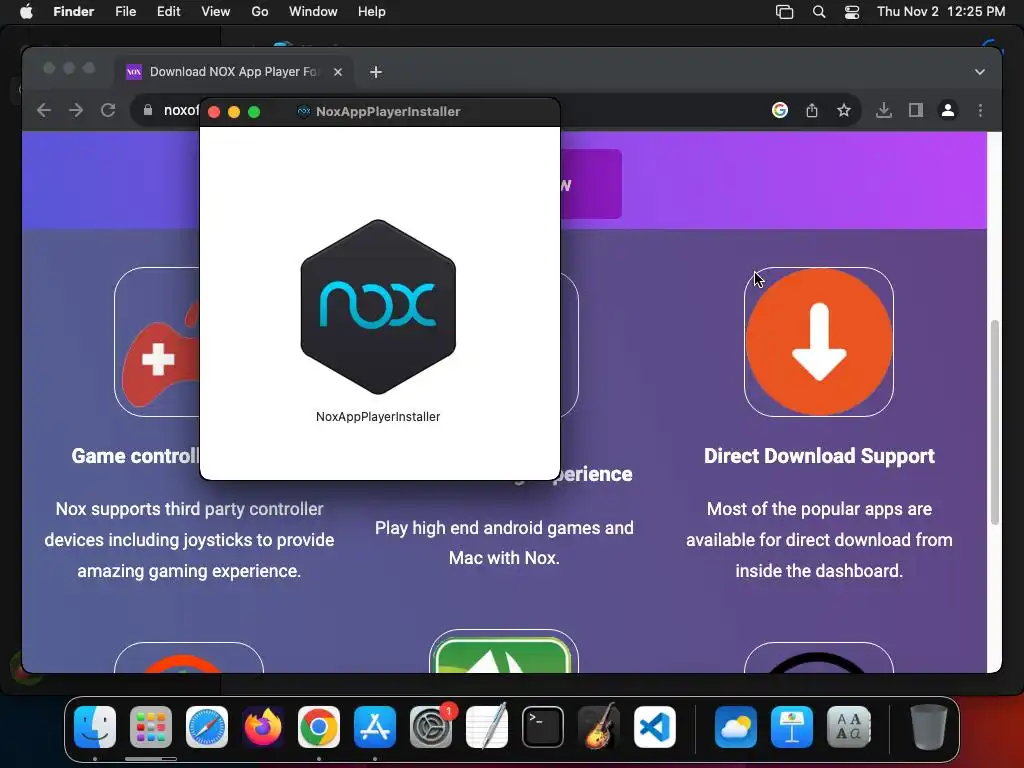Open Chrome downloads icon
This screenshot has width=1024, height=768.
click(x=884, y=110)
